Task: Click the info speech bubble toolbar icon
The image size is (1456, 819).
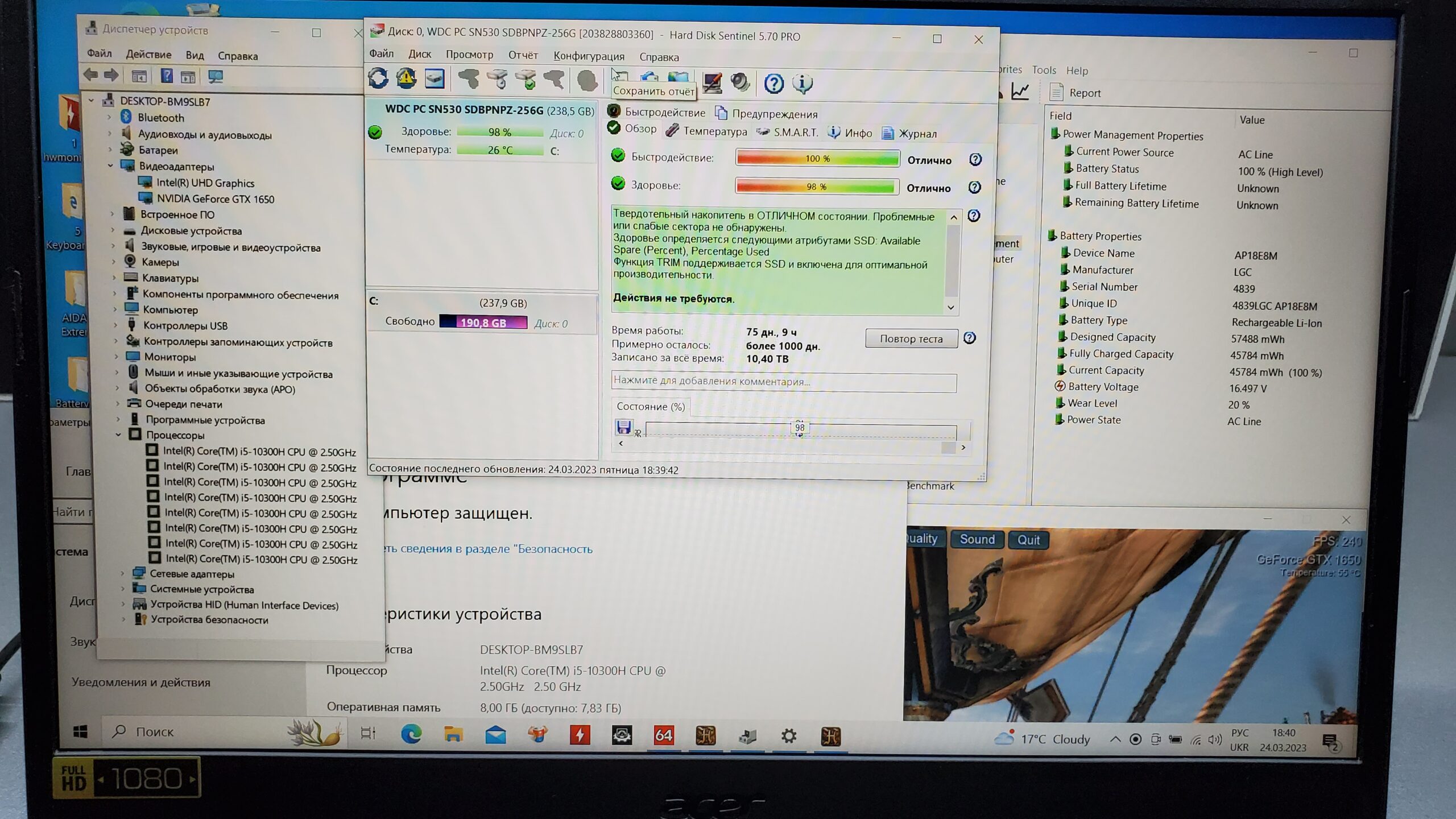Action: pos(803,84)
